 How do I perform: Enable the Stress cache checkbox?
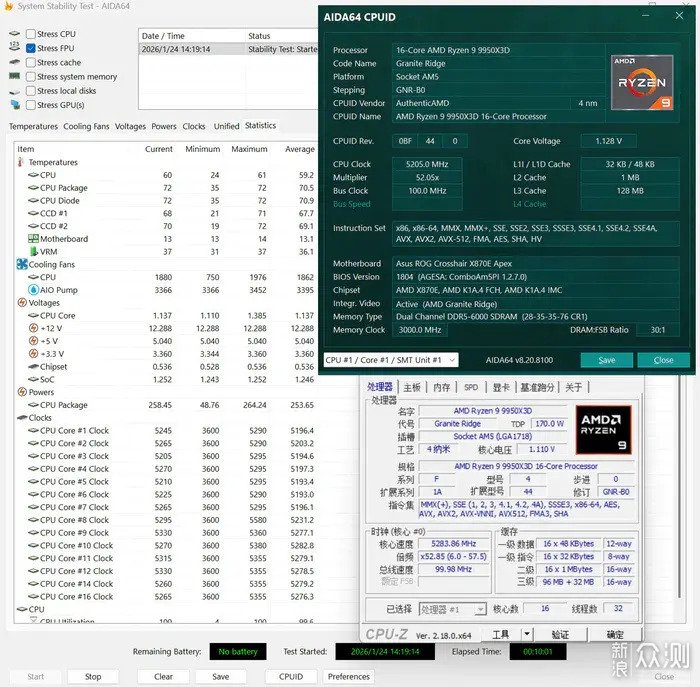[x=31, y=62]
